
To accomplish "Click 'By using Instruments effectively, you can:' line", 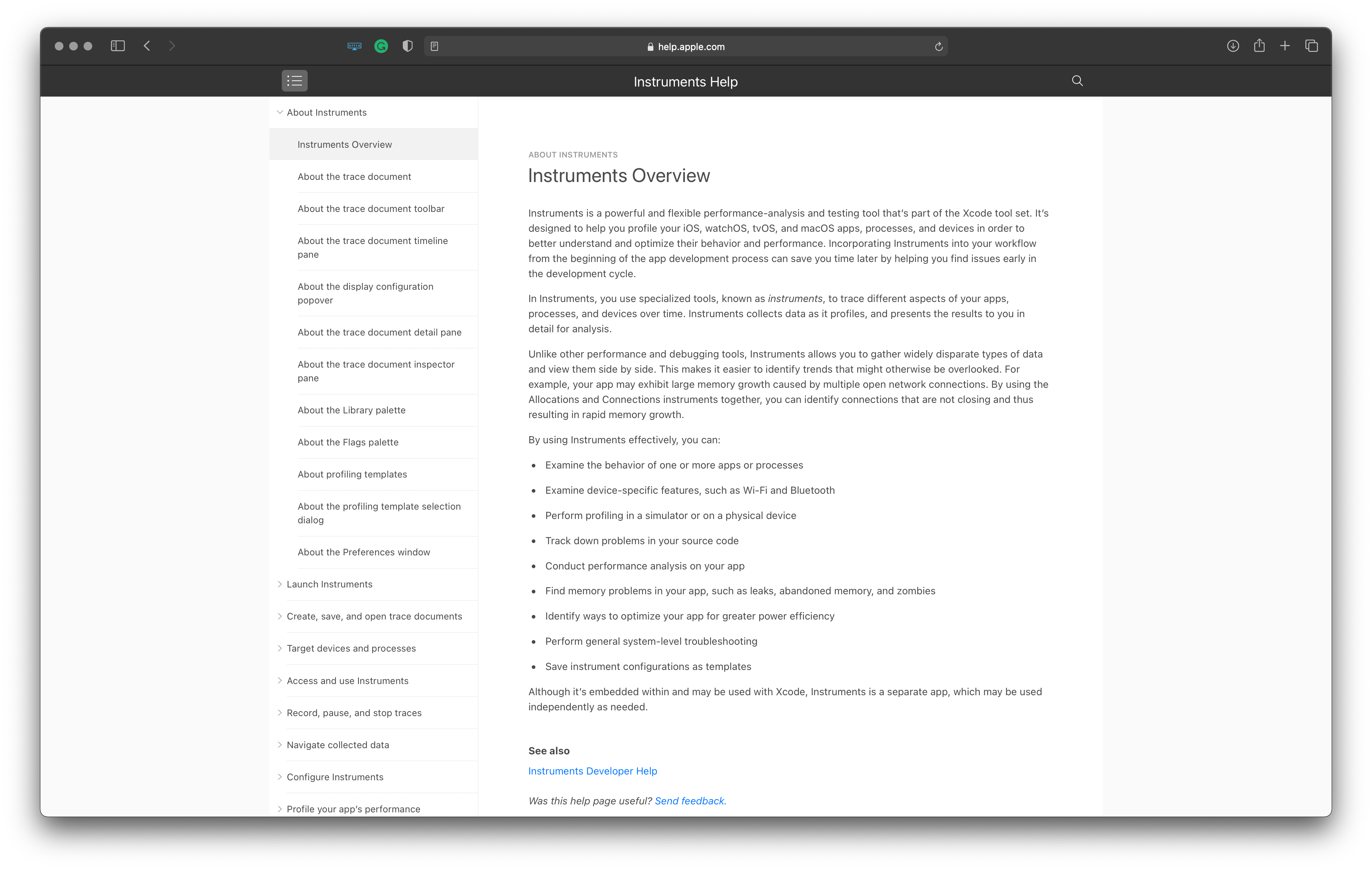I will 624,440.
